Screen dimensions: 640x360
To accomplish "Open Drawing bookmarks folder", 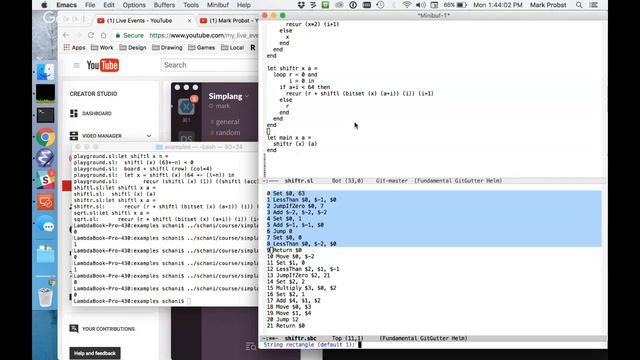I will [x=167, y=48].
